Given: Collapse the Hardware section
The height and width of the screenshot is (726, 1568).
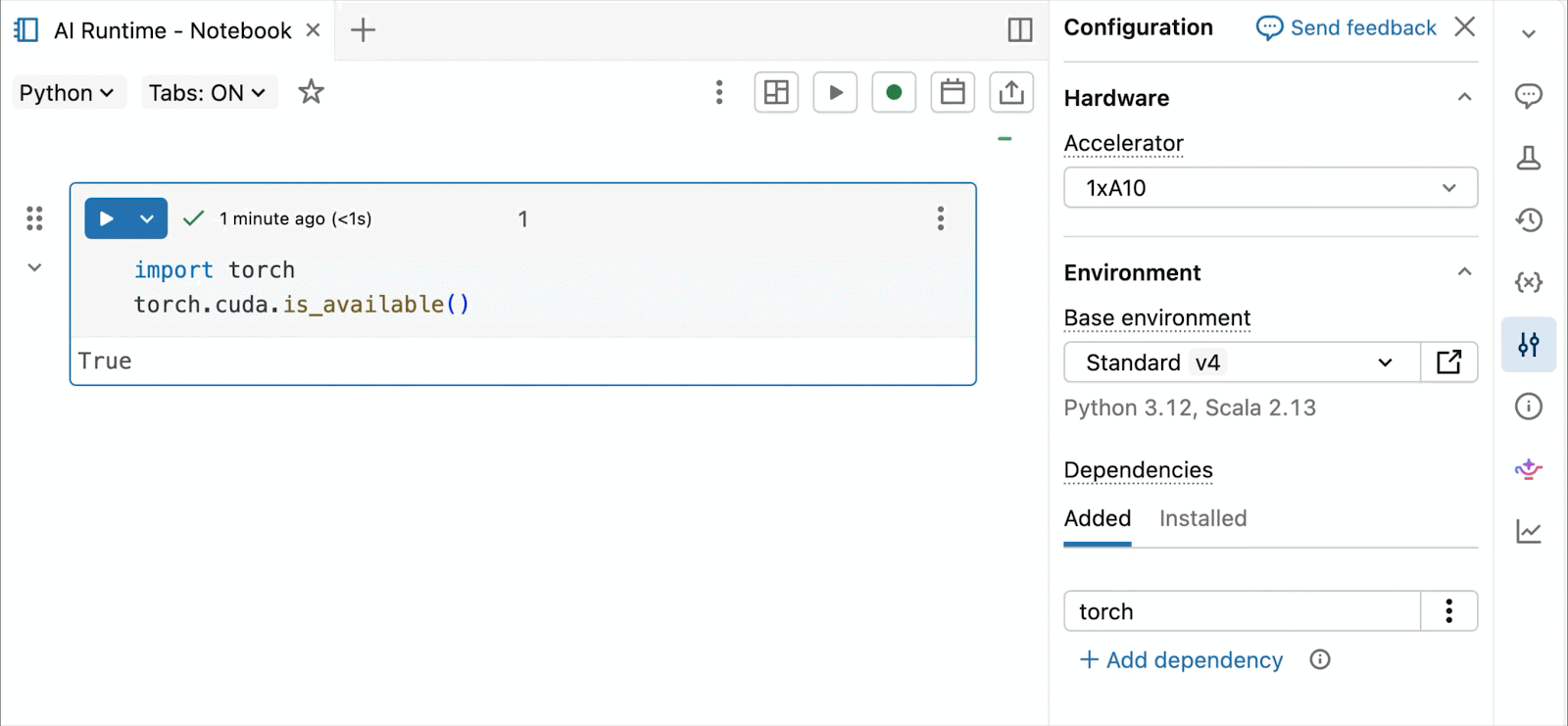Looking at the screenshot, I should tap(1464, 97).
